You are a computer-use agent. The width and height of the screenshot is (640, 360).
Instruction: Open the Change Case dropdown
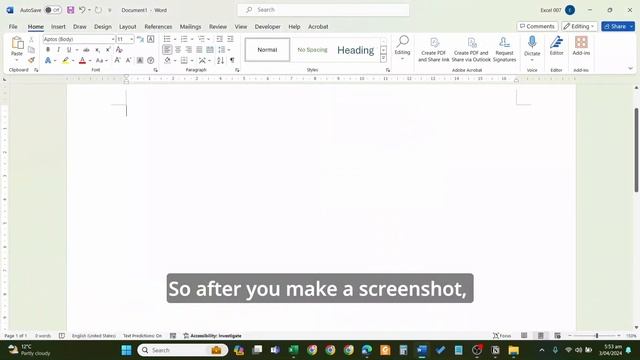coord(101,60)
